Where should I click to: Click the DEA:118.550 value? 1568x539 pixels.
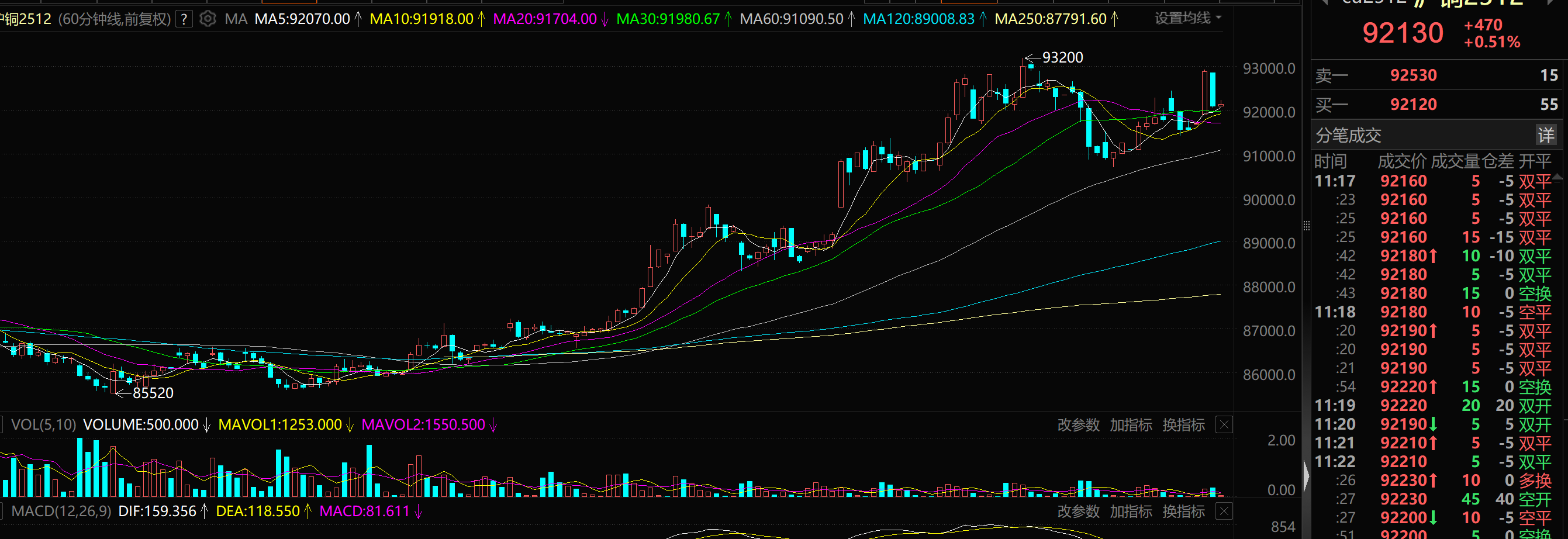coord(257,511)
